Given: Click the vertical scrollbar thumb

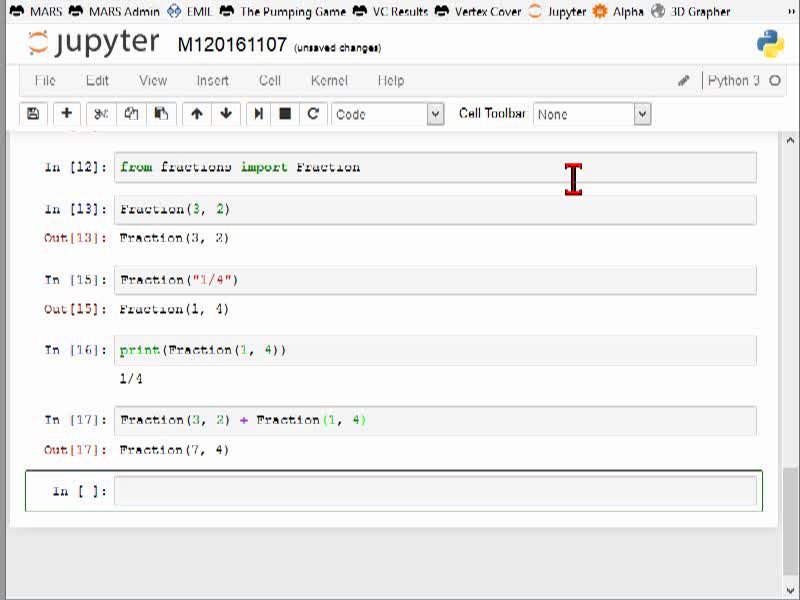Looking at the screenshot, I should 790,520.
